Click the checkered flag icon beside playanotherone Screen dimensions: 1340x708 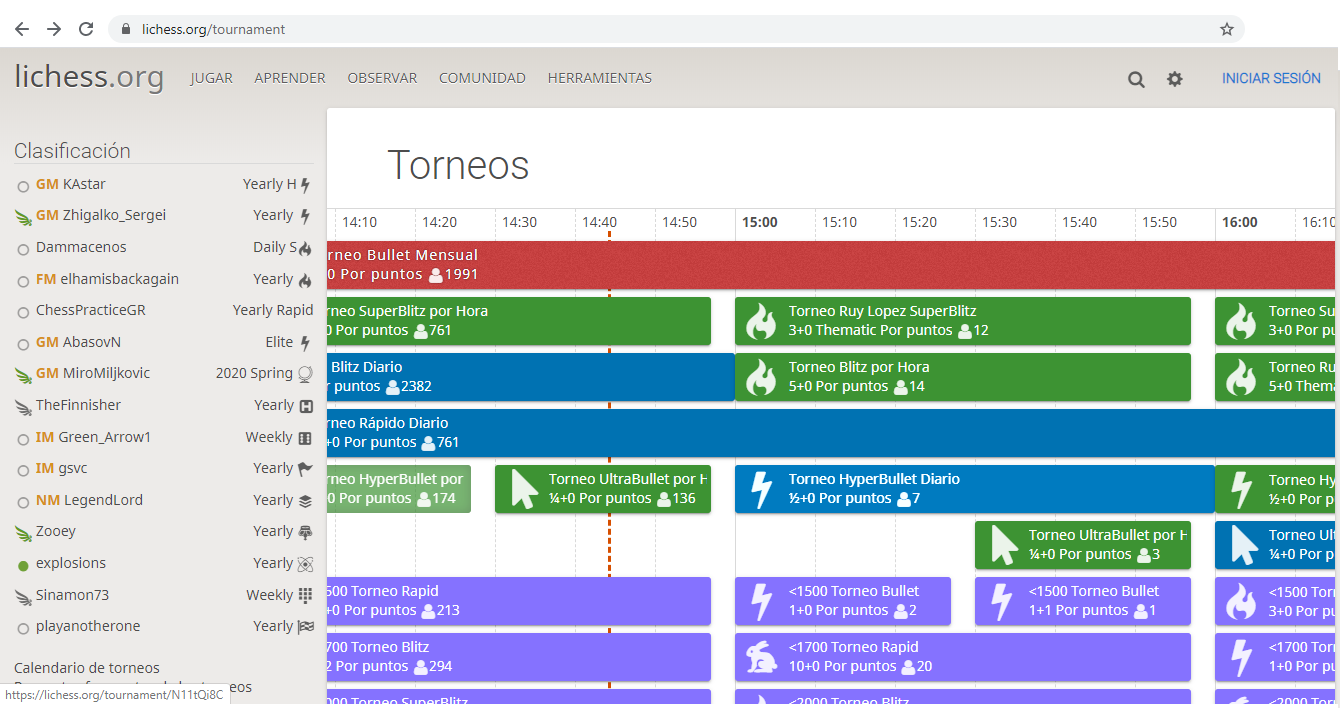coord(305,627)
